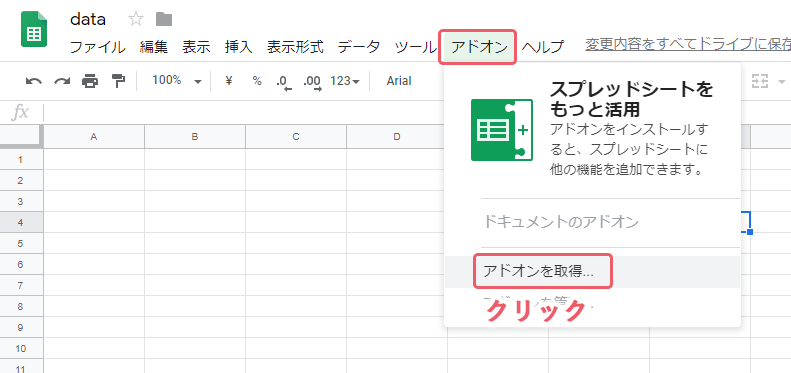Open the ファイル menu
This screenshot has width=791, height=373.
pos(97,47)
